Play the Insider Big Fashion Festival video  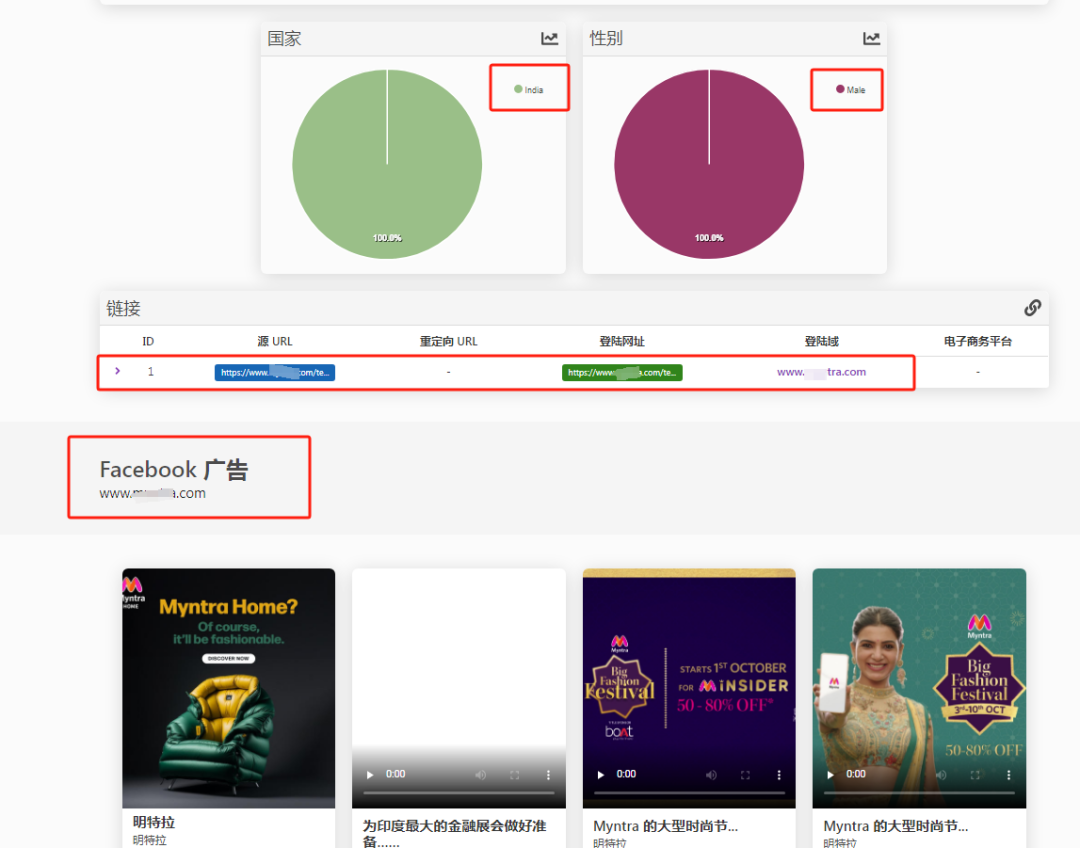click(x=601, y=774)
